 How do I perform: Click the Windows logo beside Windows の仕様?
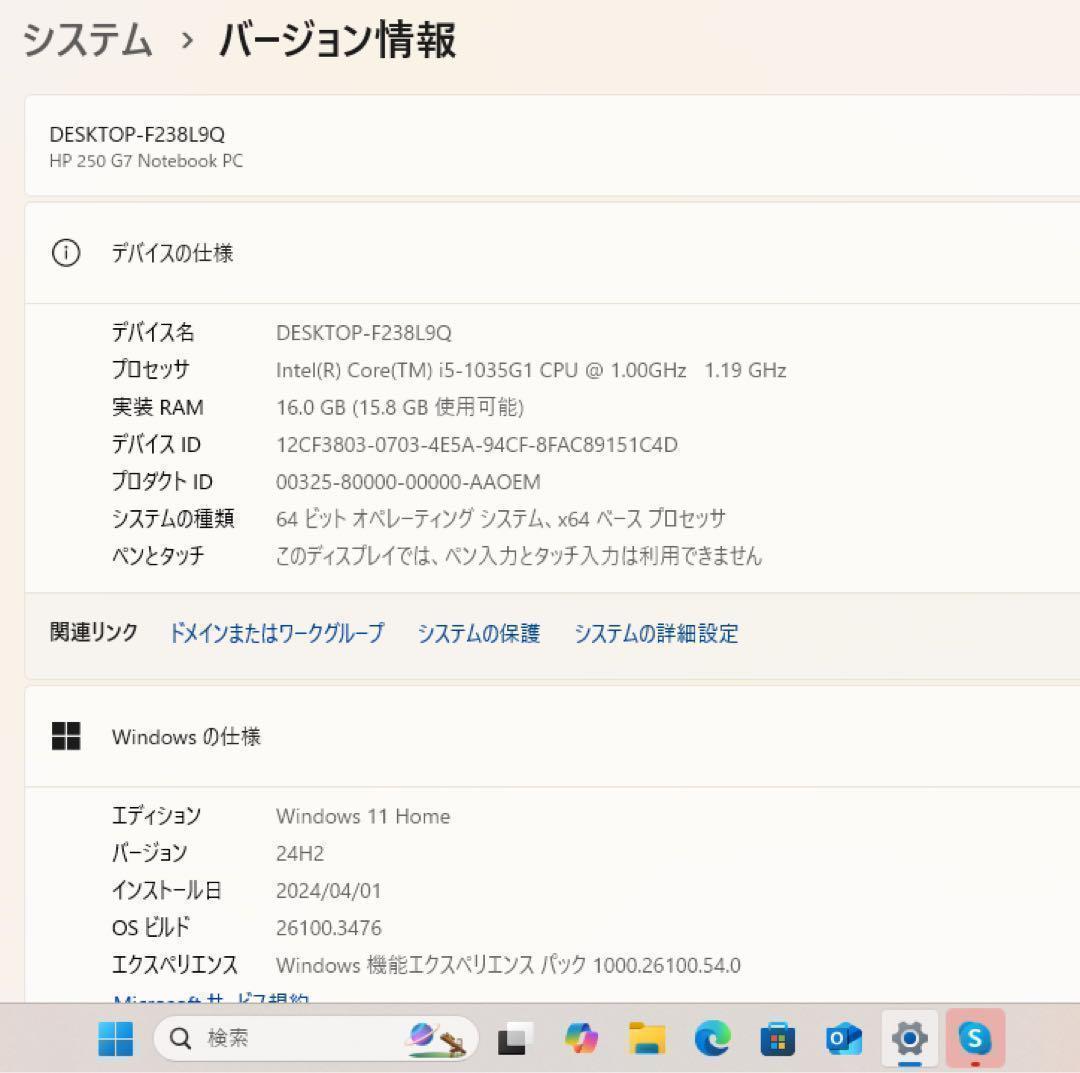click(x=67, y=736)
